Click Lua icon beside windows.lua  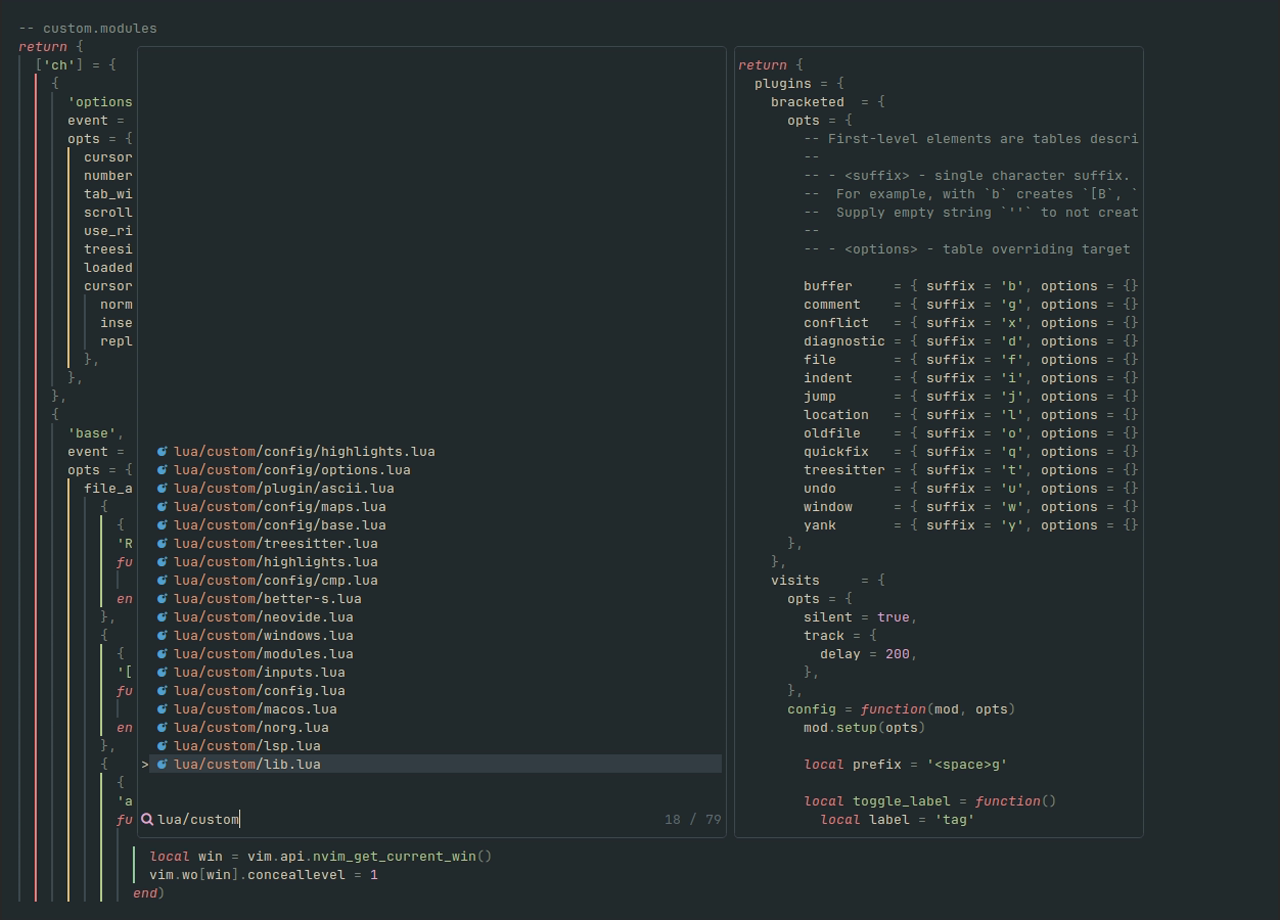coord(162,635)
